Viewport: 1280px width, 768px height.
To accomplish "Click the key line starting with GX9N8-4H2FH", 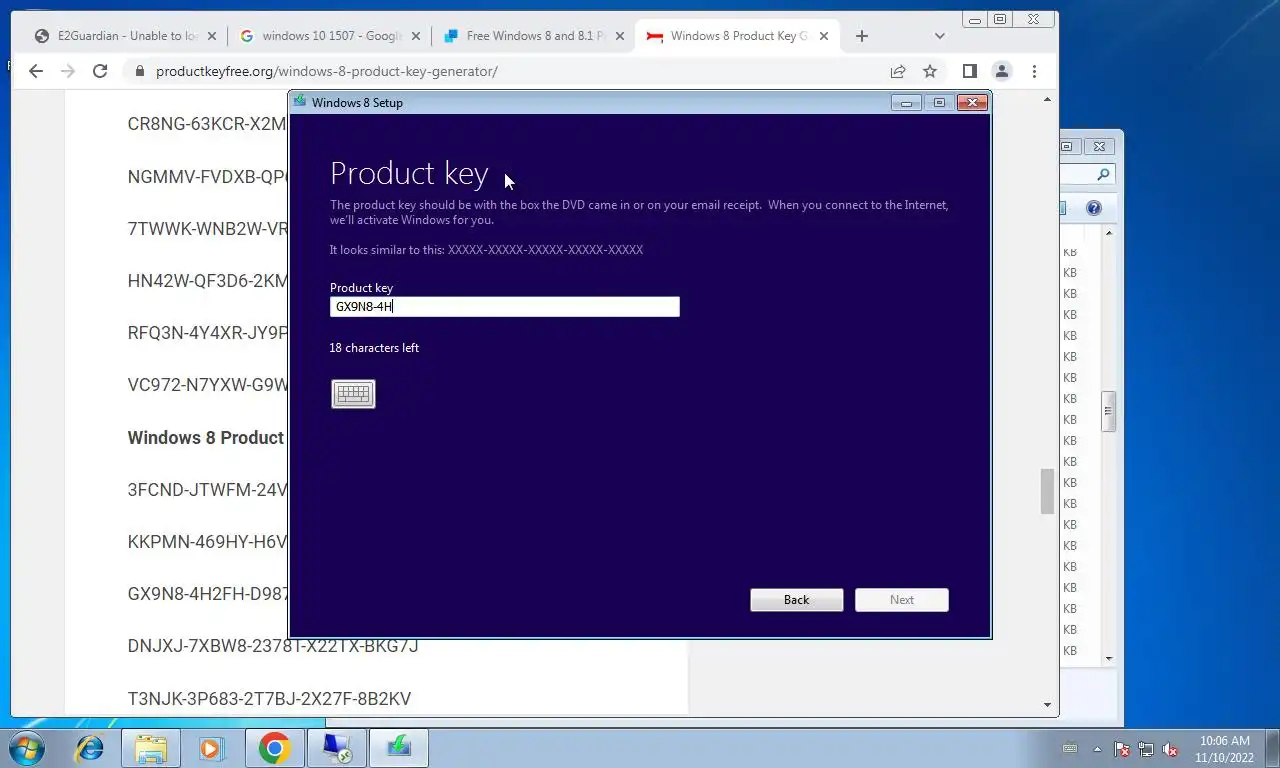I will click(207, 594).
